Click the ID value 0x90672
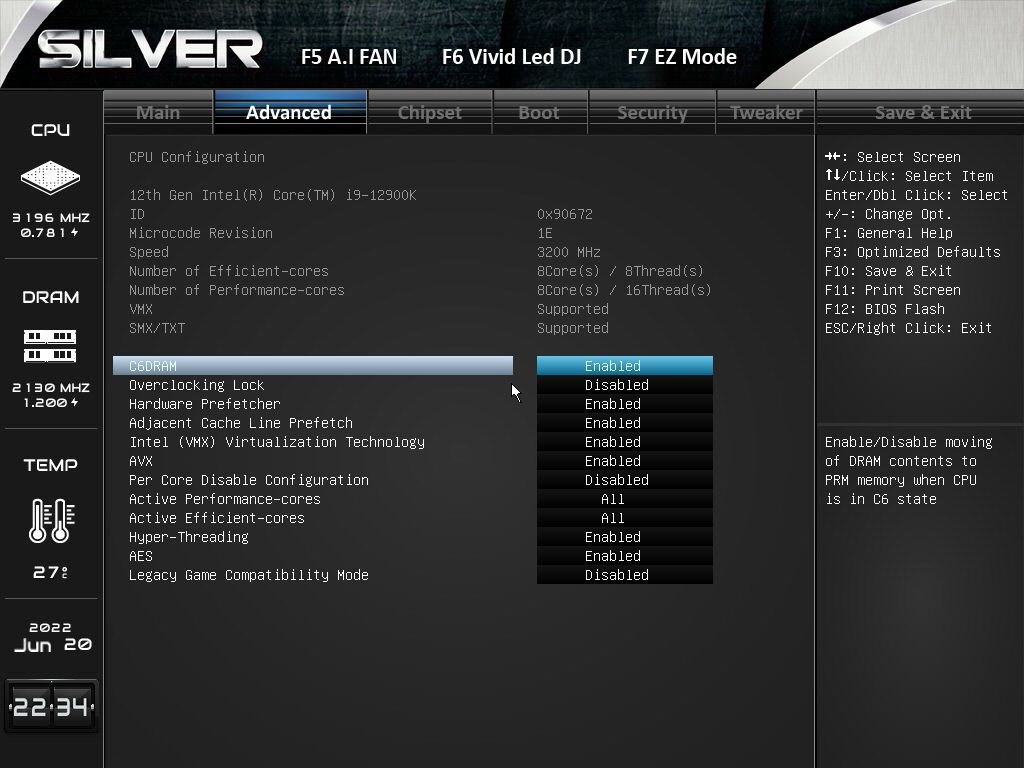1024x768 pixels. (x=565, y=214)
